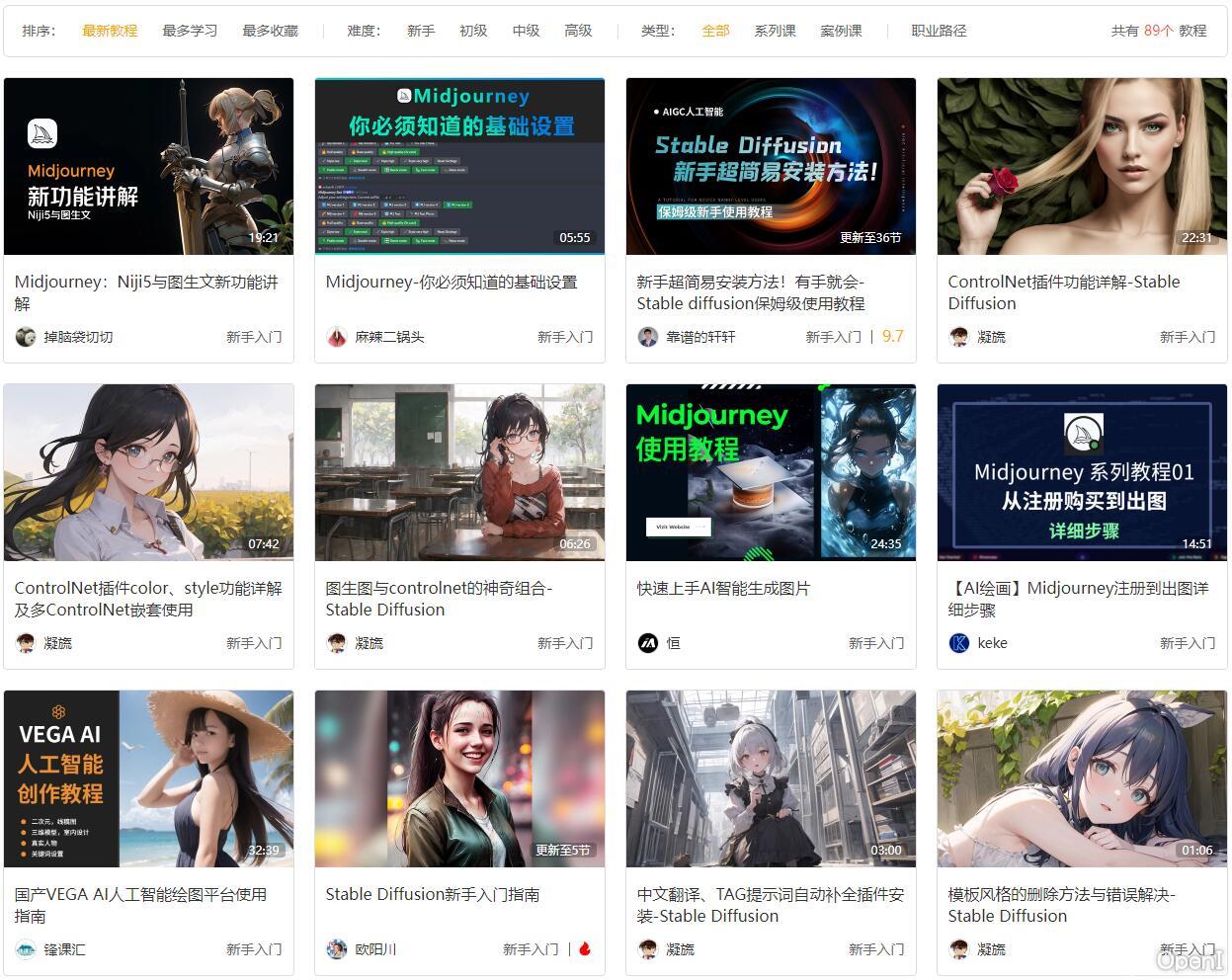Open 职业路径 link
Viewport: 1232px width, 980px height.
939,31
